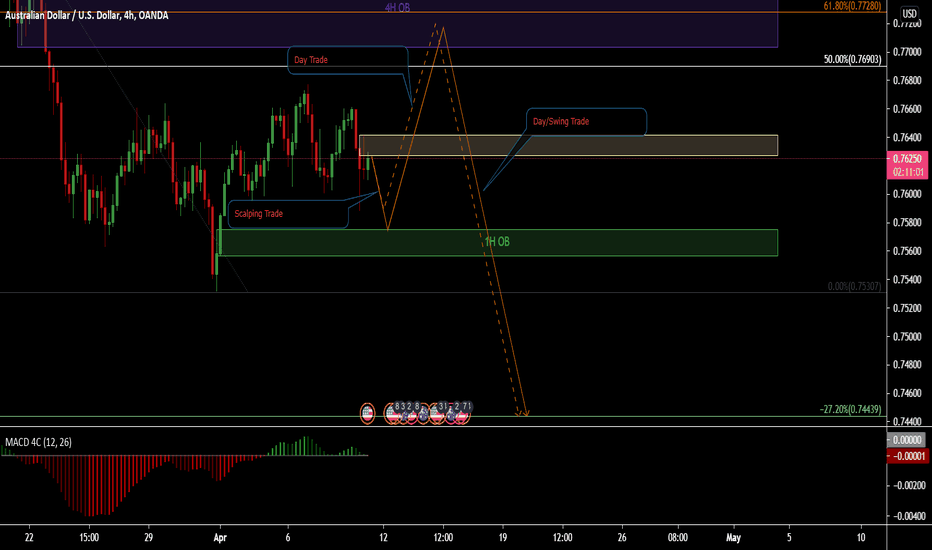Click the event badge numbered 71
This screenshot has width=932, height=550.
[467, 407]
